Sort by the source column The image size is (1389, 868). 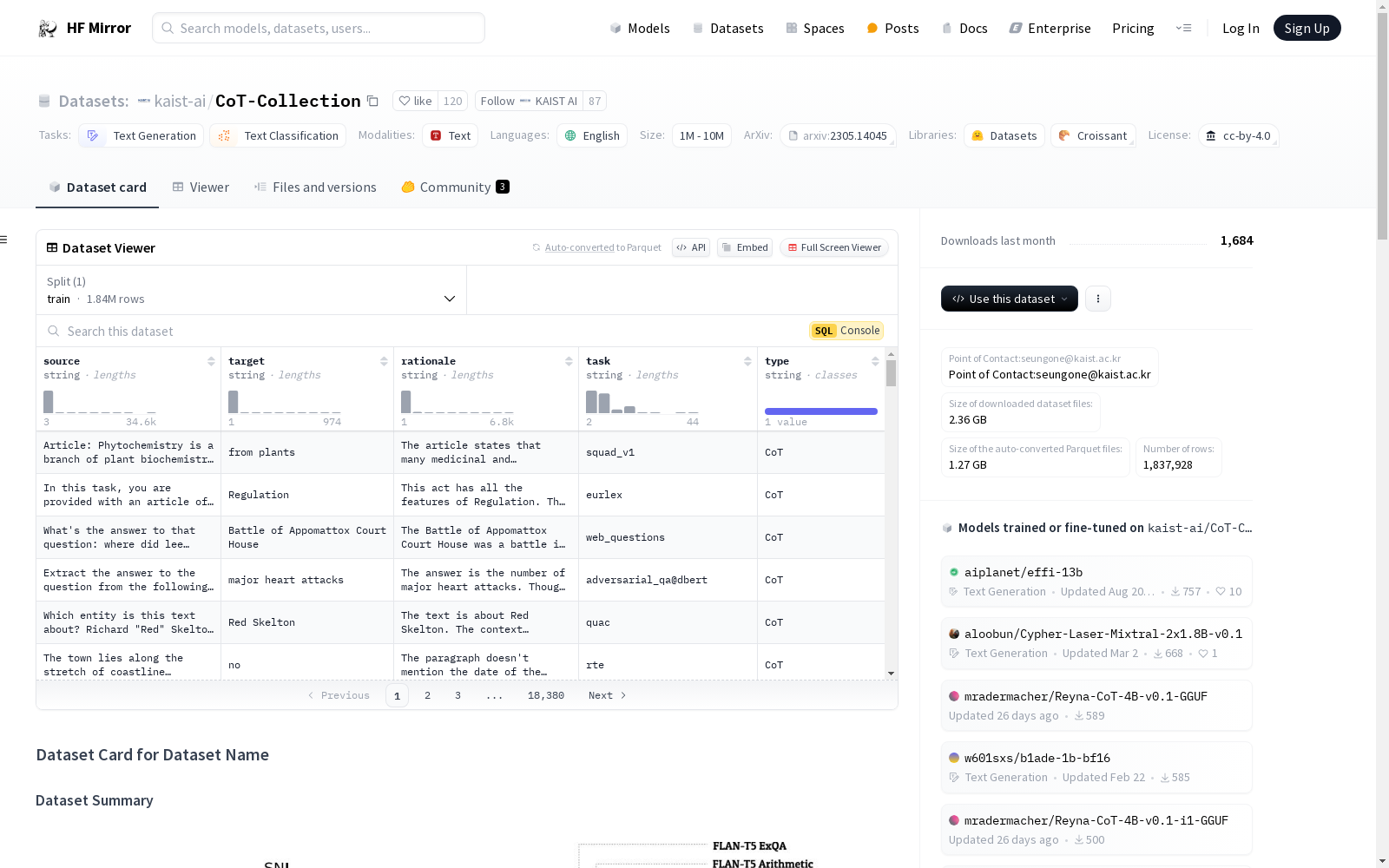coord(211,361)
